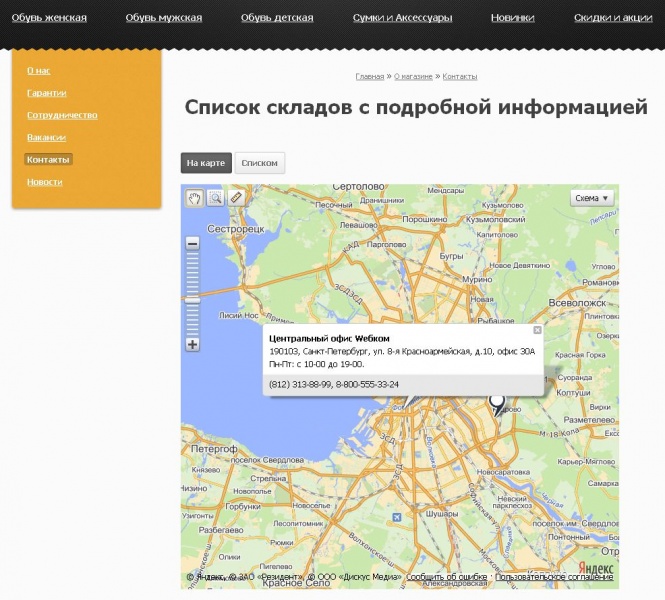Click the Петергоф label on map
665x600 pixels.
(214, 449)
